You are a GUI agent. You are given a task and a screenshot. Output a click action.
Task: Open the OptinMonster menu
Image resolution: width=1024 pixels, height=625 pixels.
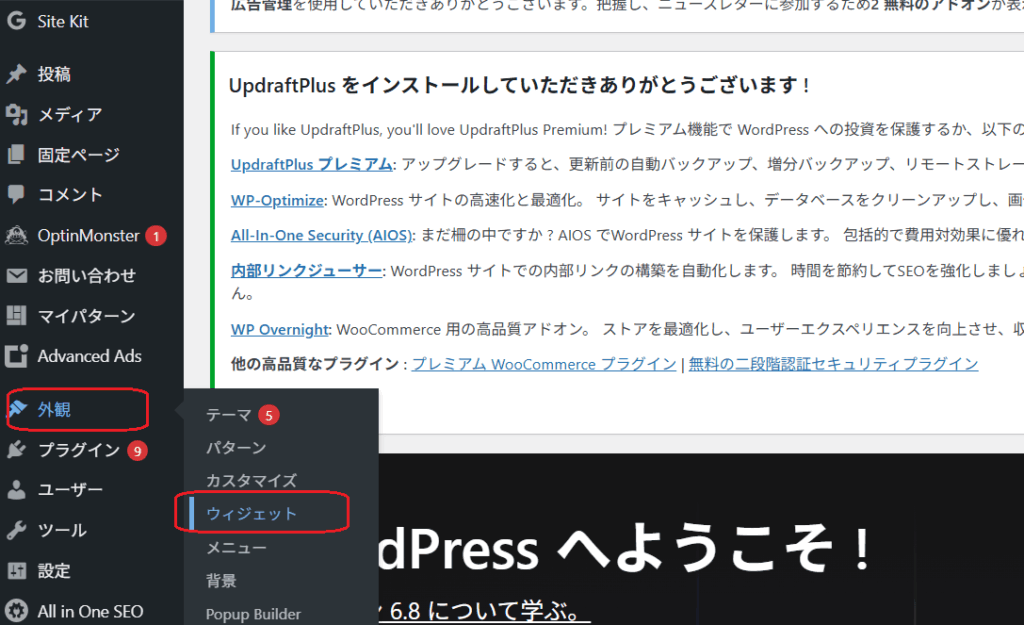(x=91, y=235)
